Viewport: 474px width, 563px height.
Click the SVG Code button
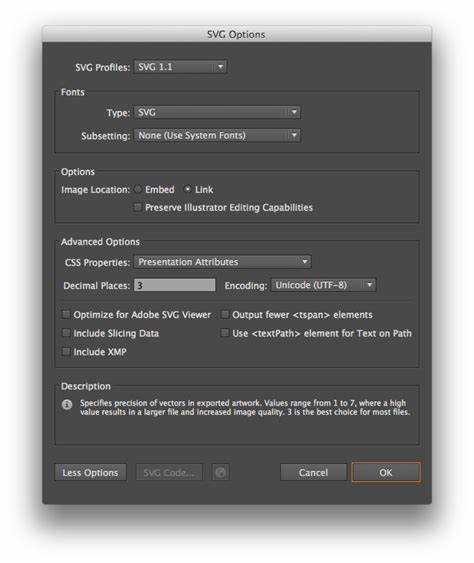[169, 473]
